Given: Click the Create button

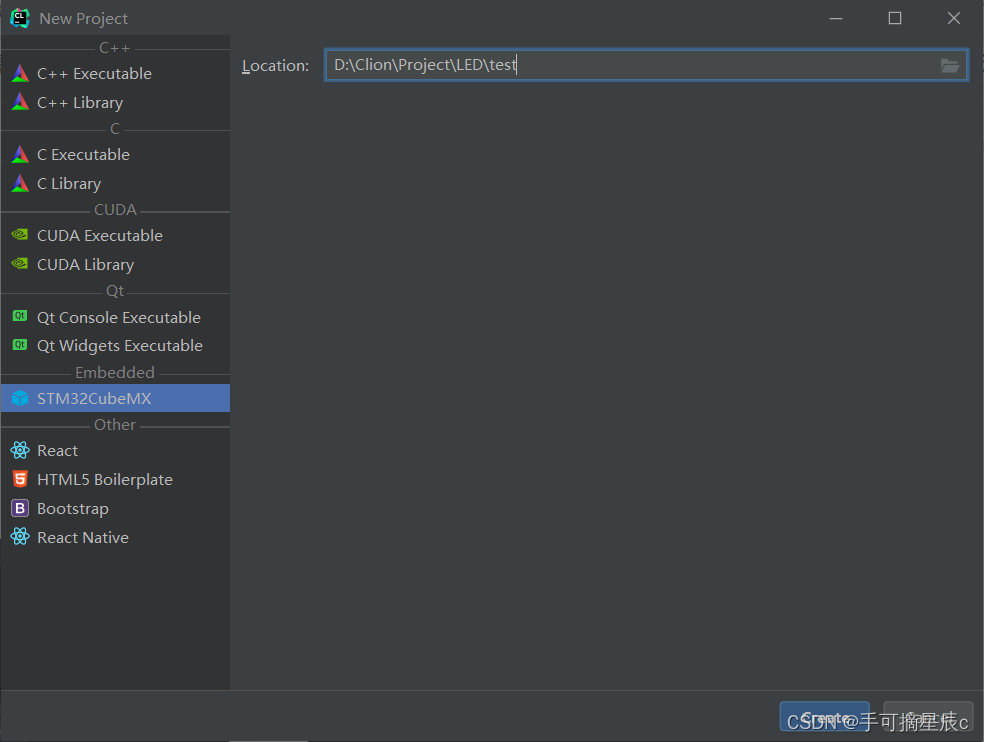Looking at the screenshot, I should pos(824,717).
